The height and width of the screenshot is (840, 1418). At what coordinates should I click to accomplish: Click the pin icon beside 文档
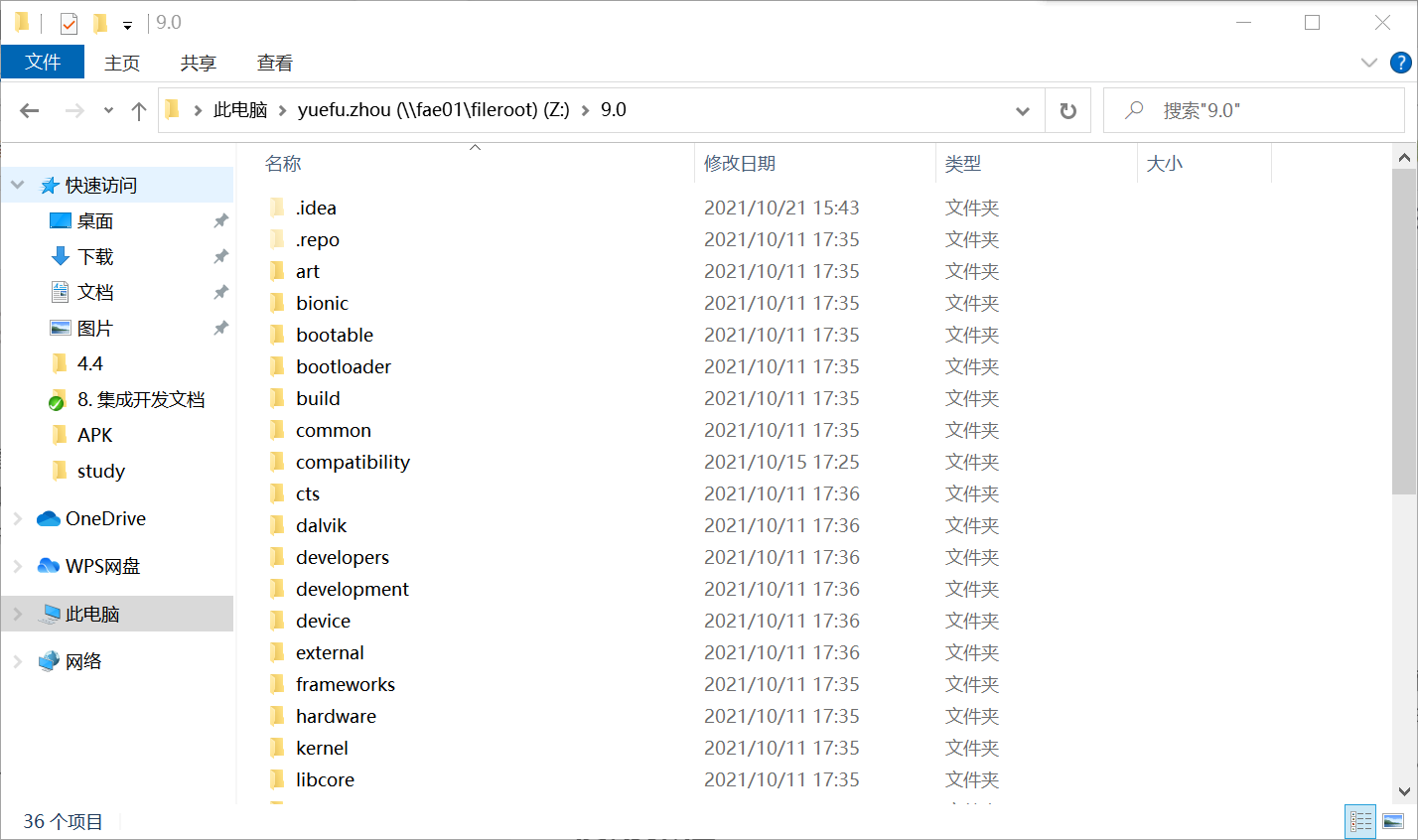coord(220,292)
